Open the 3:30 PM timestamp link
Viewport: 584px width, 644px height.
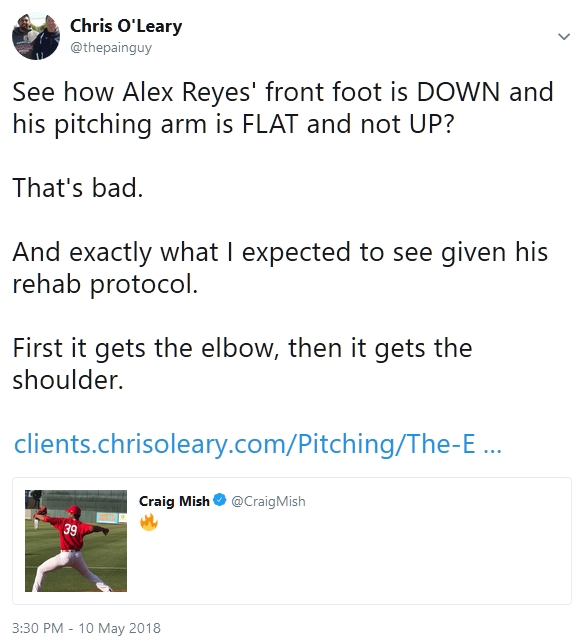tap(38, 628)
